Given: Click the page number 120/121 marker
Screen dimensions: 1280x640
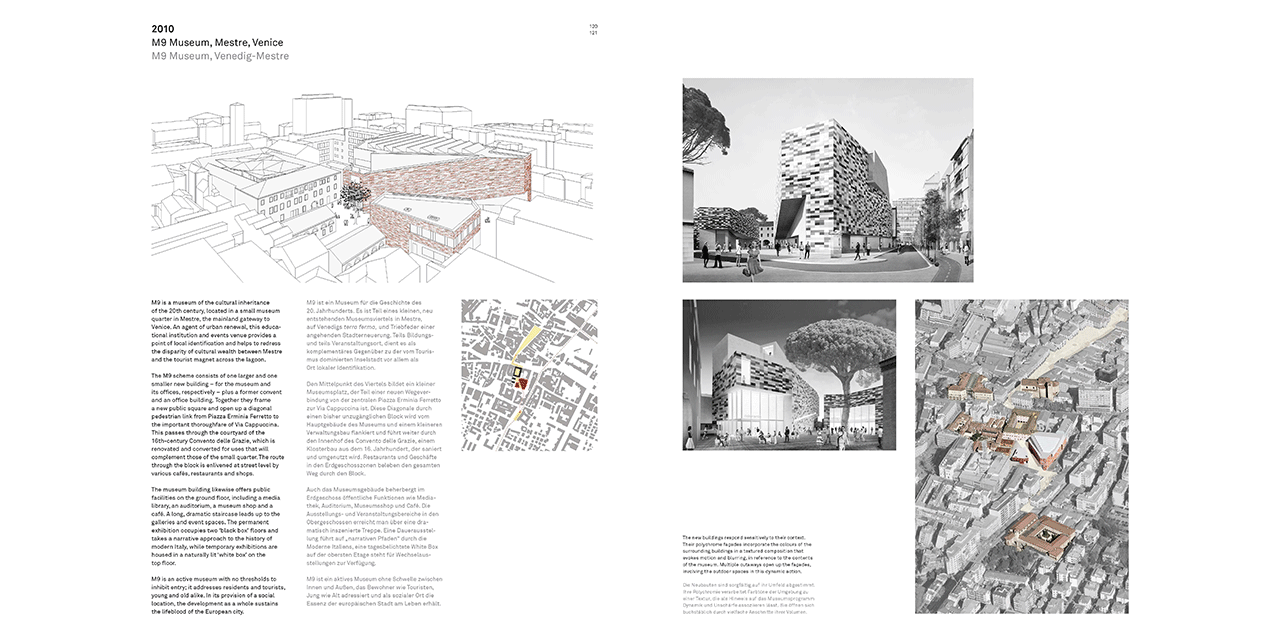Looking at the screenshot, I should tap(593, 29).
